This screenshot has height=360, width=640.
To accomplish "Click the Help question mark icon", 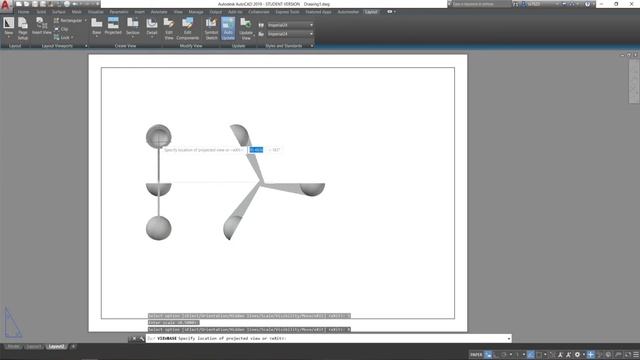I will [587, 4].
